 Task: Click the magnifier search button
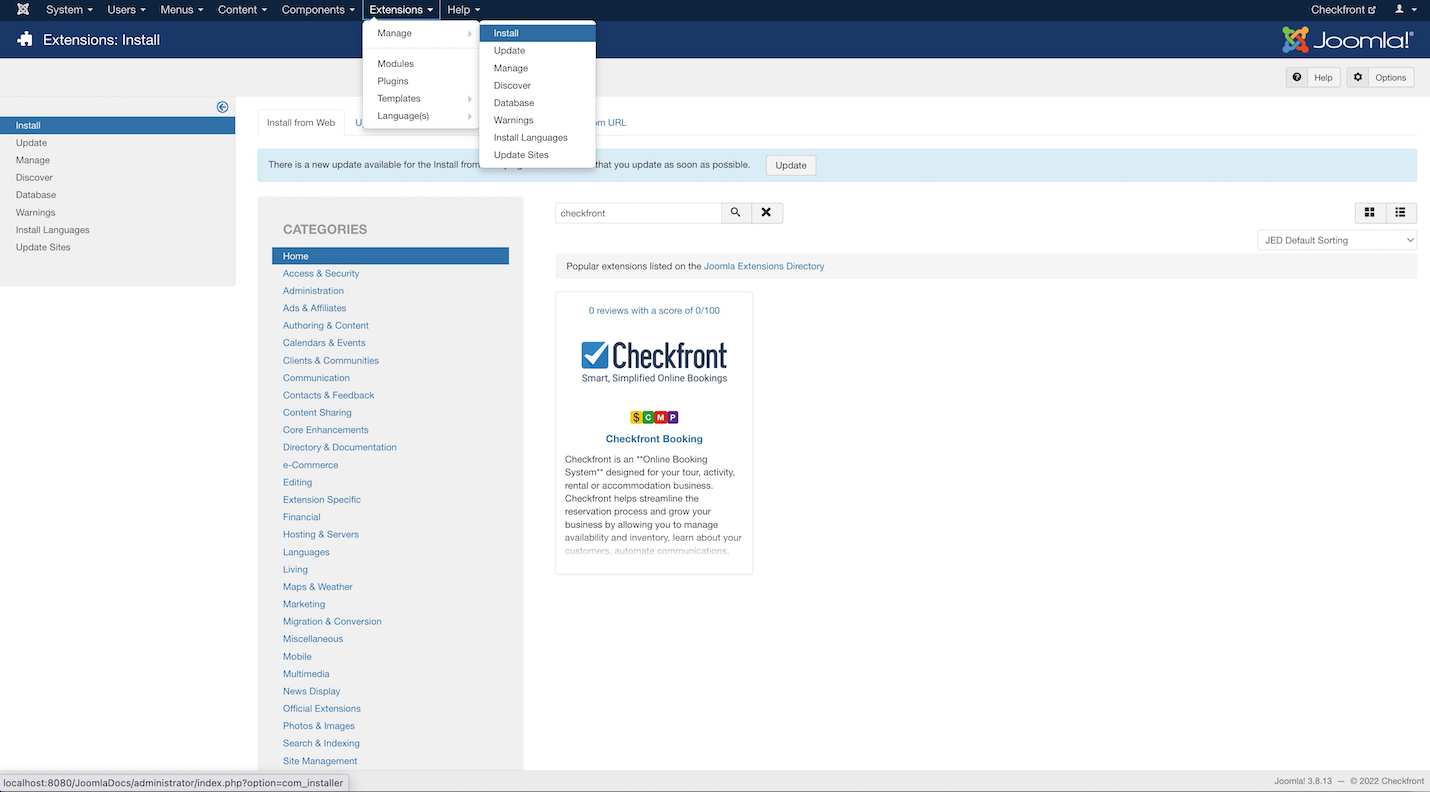tap(736, 213)
